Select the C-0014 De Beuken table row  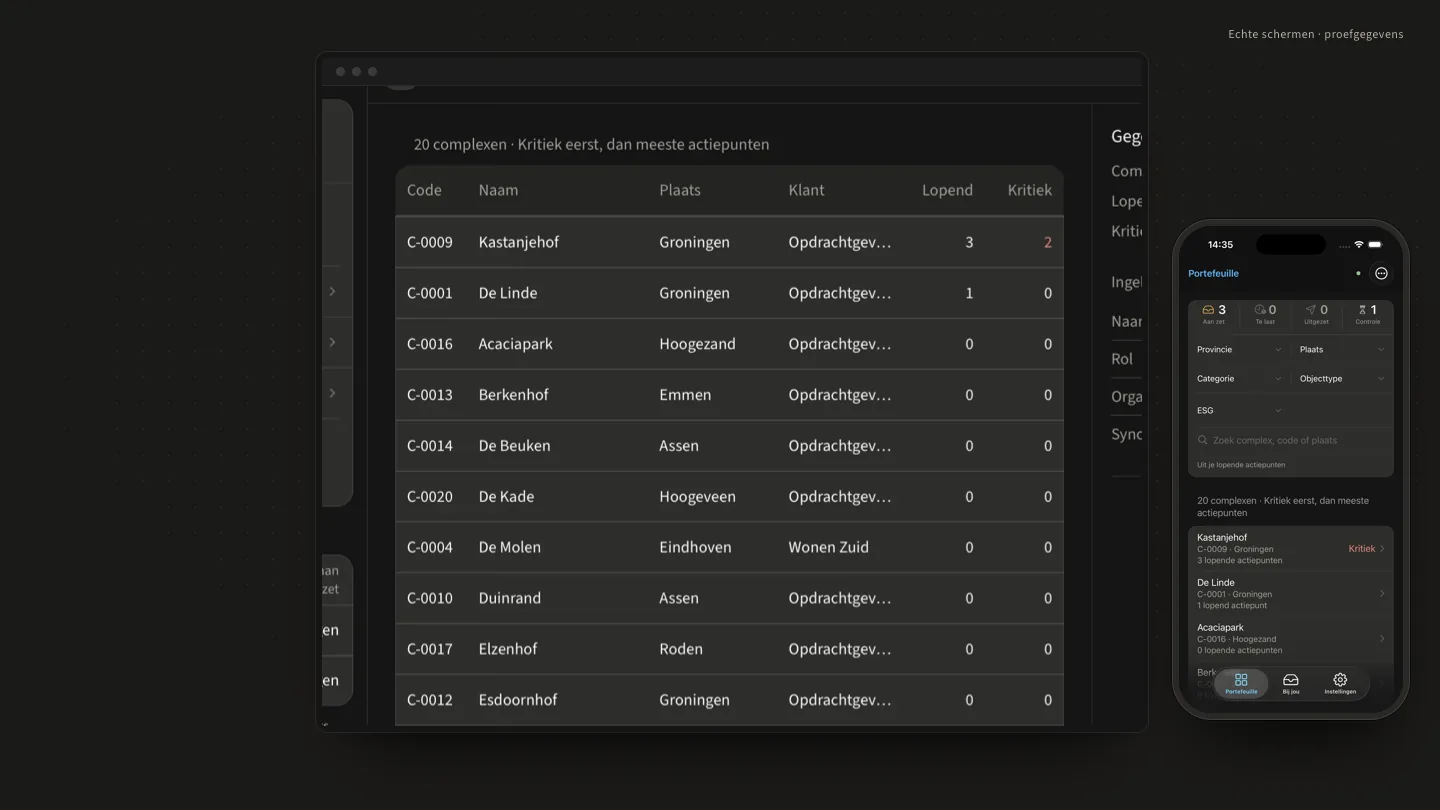point(729,446)
